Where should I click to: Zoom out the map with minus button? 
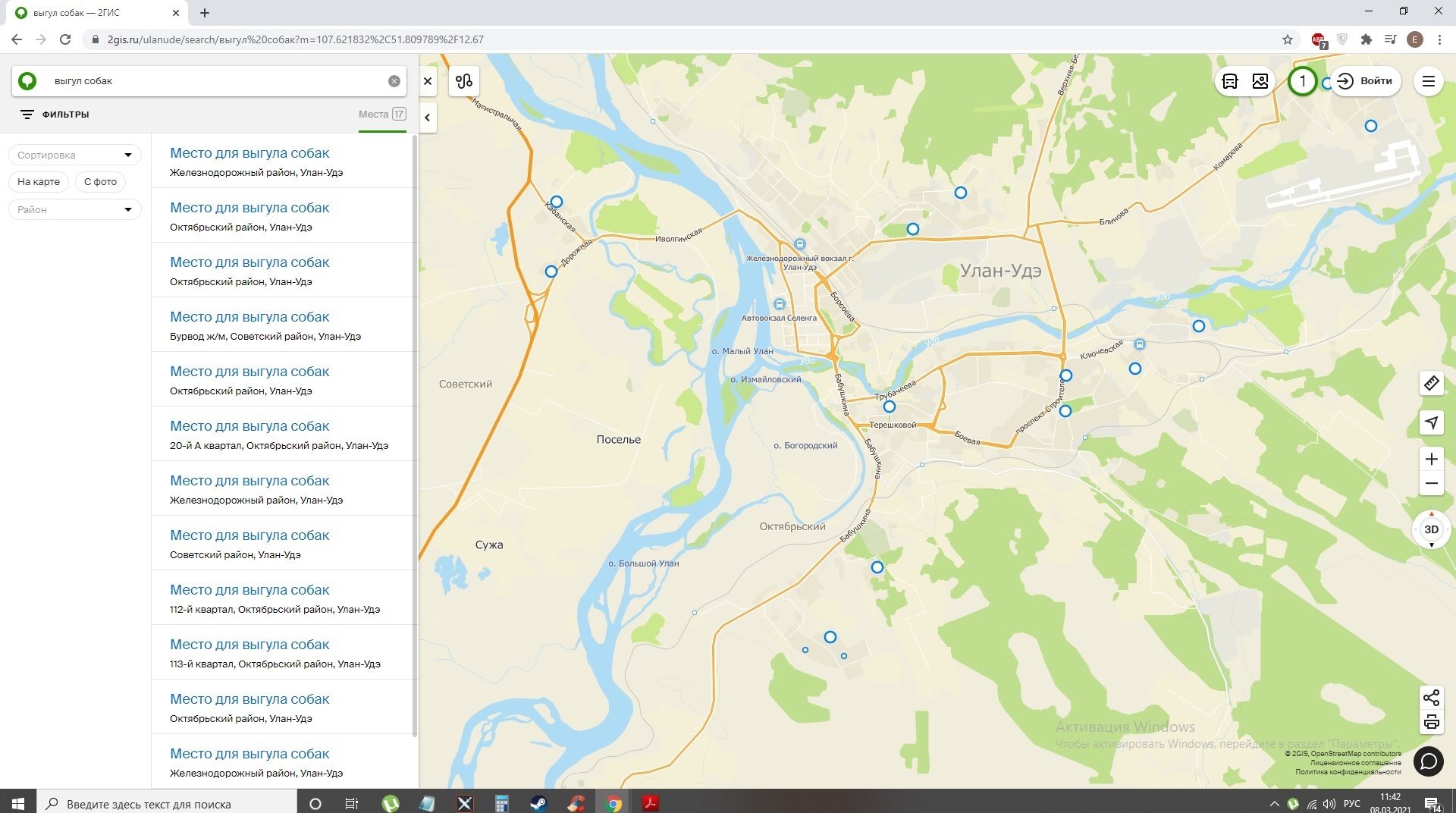coord(1431,483)
